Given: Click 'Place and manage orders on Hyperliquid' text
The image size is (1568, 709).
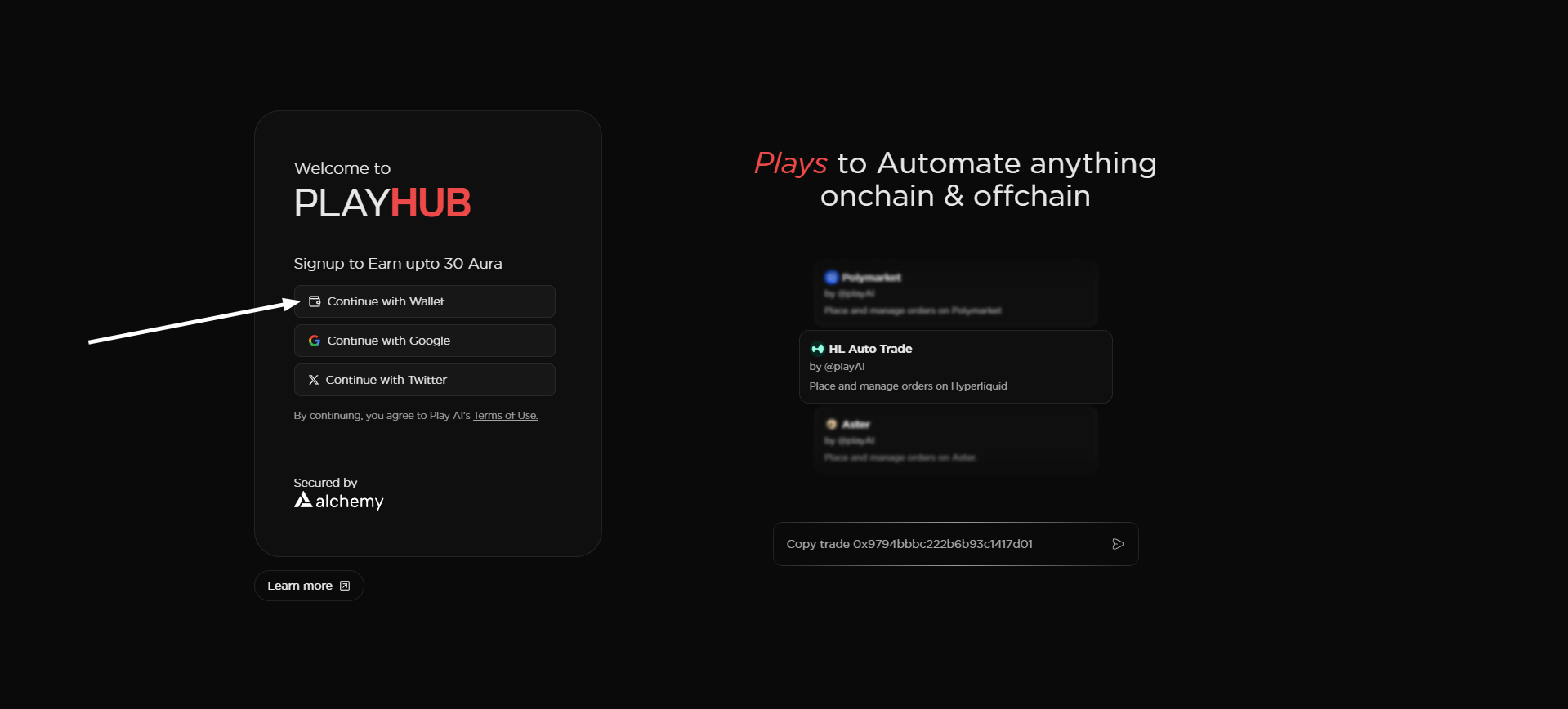Looking at the screenshot, I should coord(908,386).
